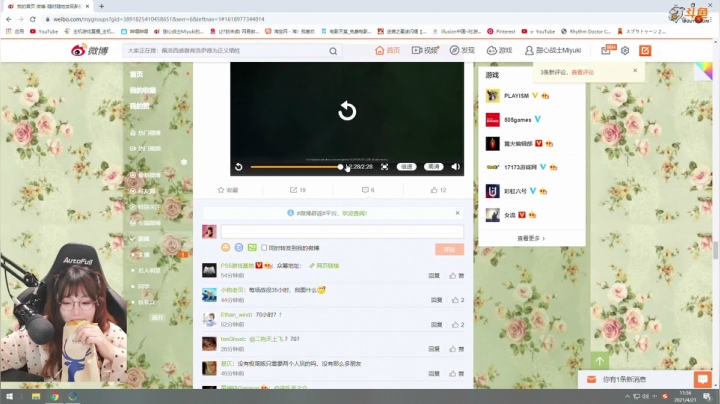Open the 视频 video tab
This screenshot has width=720, height=404.
425,50
